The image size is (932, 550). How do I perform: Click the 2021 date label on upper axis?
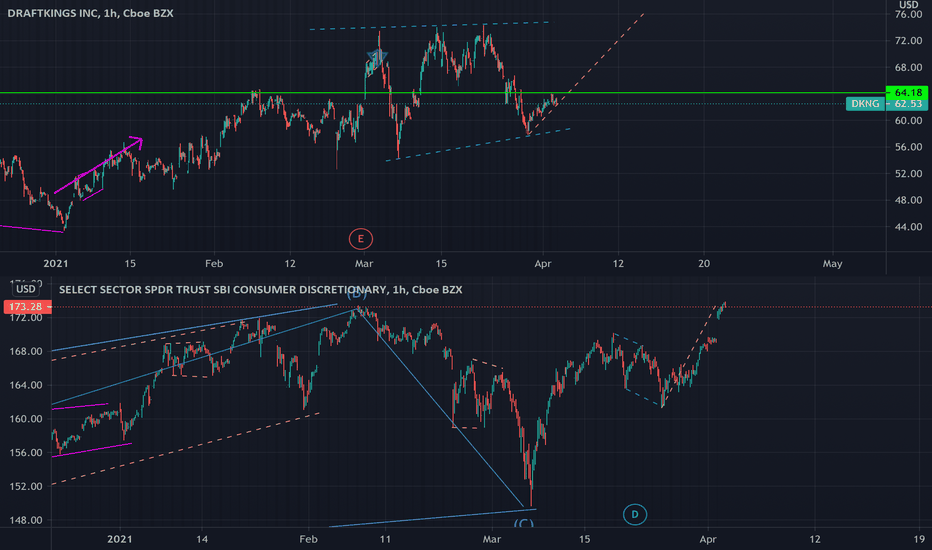click(56, 263)
